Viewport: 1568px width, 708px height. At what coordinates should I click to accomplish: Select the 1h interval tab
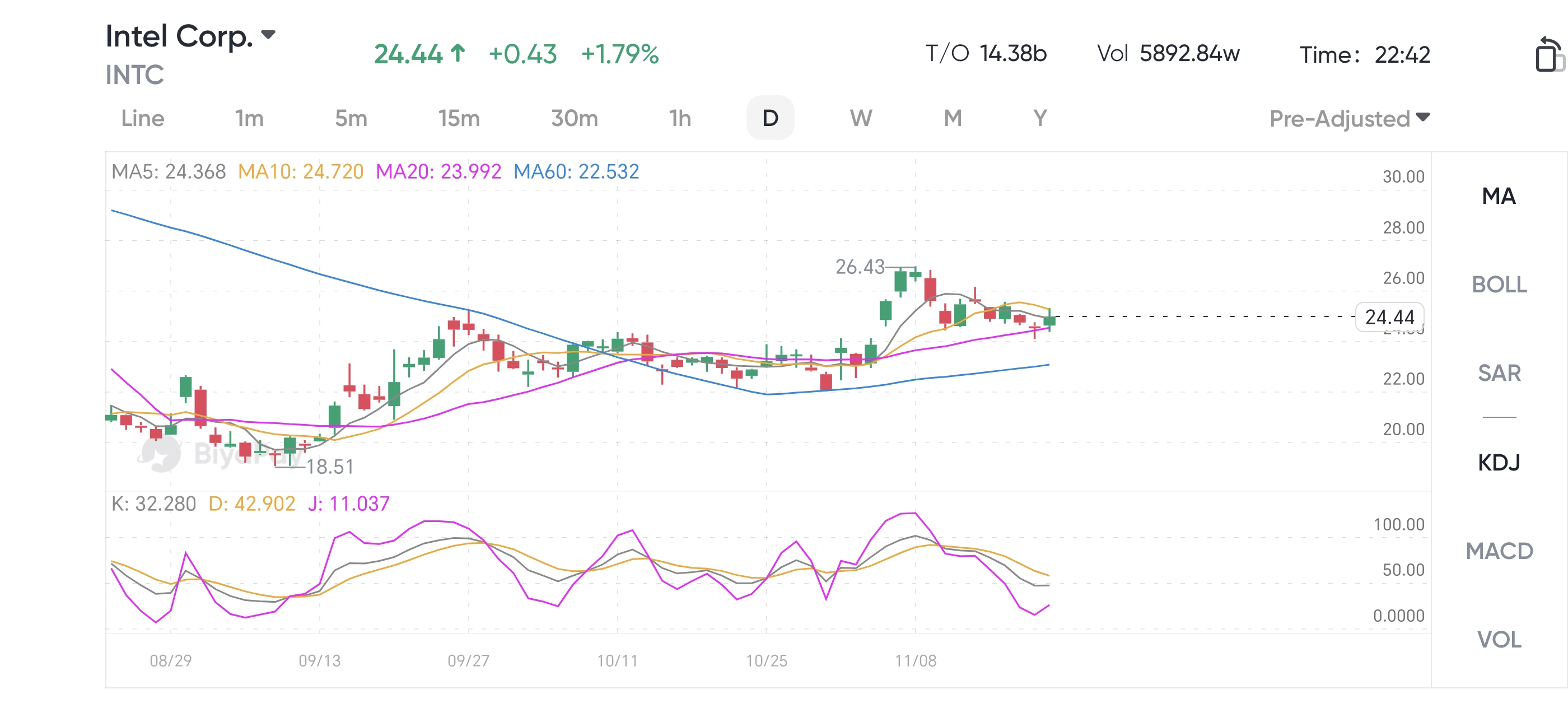680,118
